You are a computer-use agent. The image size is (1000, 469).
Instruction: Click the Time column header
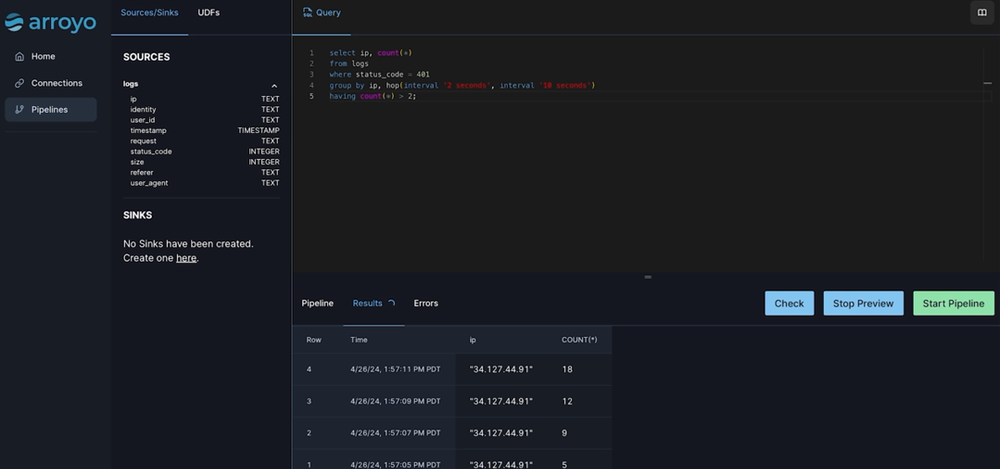coord(359,340)
